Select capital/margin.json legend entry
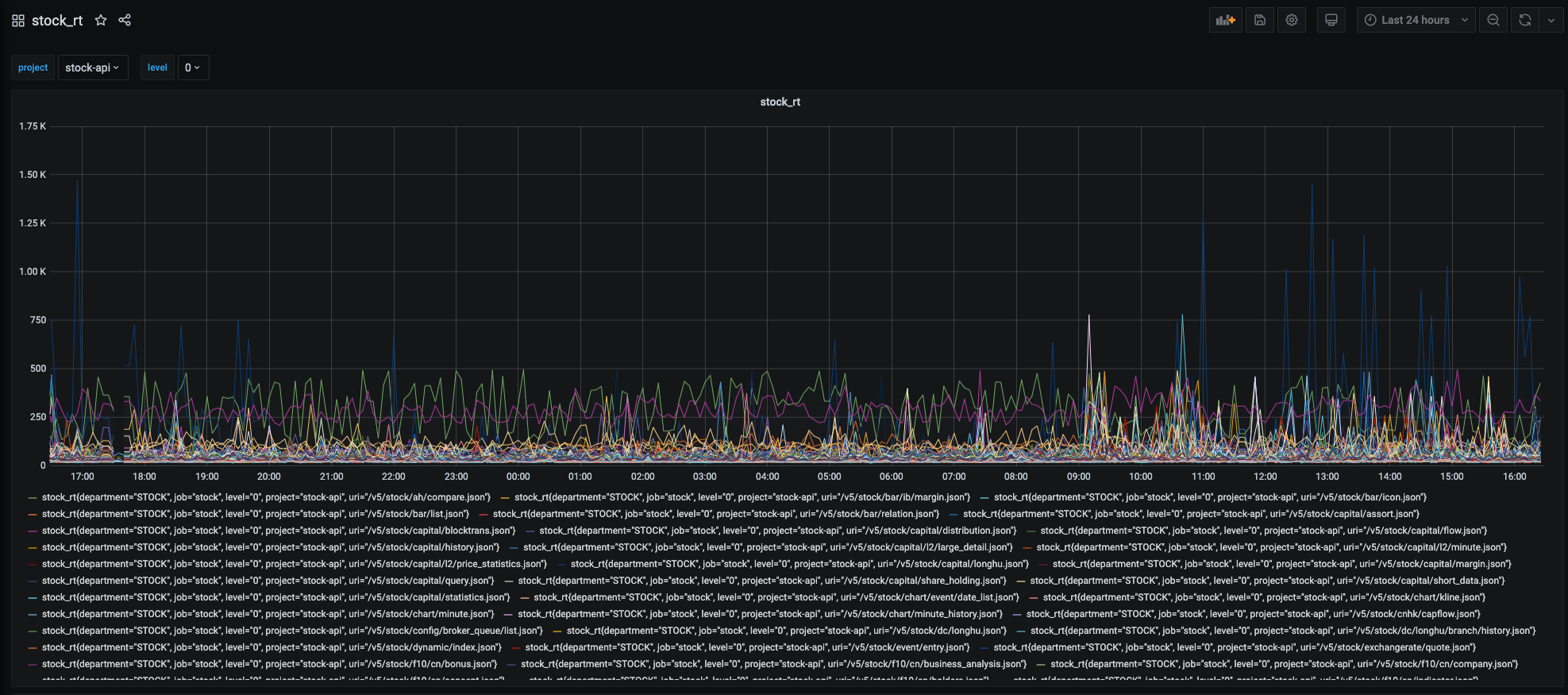1568x695 pixels. 1282,564
